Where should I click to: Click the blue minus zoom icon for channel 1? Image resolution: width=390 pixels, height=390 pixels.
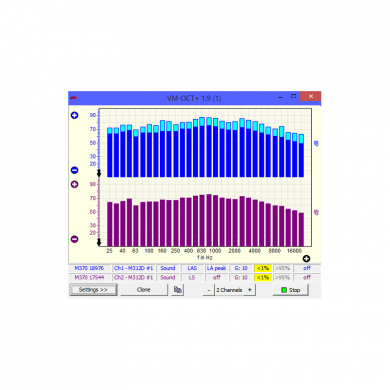[x=75, y=170]
